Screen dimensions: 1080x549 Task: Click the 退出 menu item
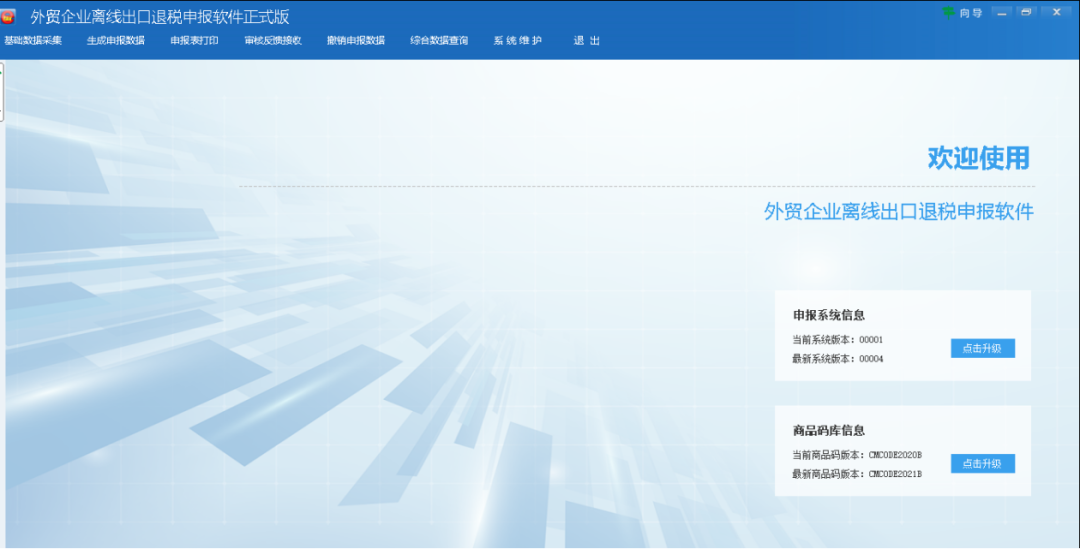coord(587,41)
